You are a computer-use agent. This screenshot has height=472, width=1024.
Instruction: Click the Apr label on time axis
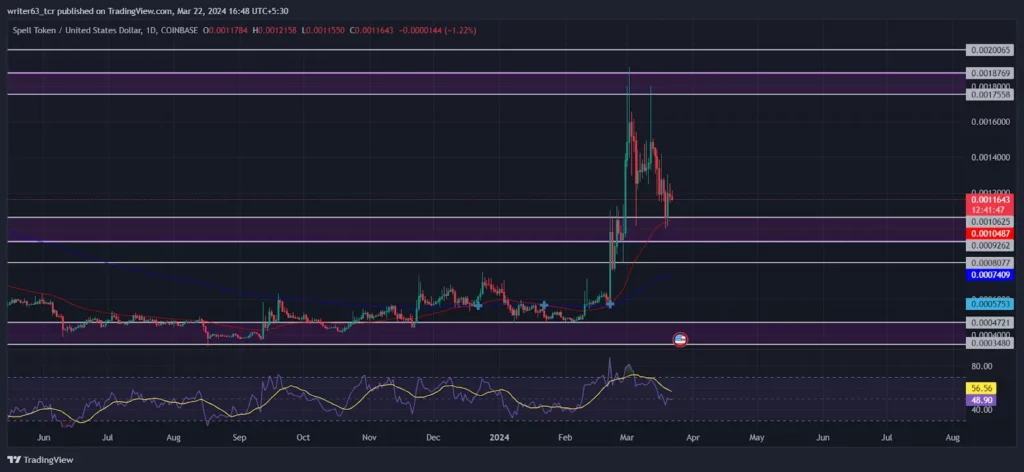pyautogui.click(x=692, y=437)
